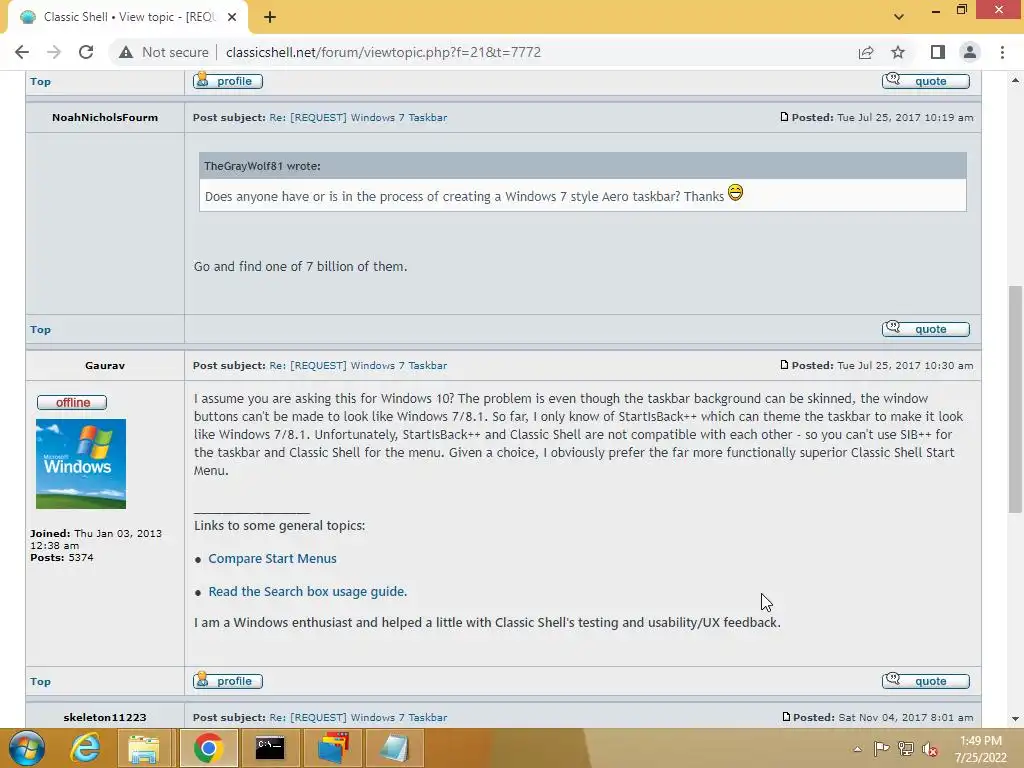This screenshot has width=1024, height=768.
Task: Toggle the browser side panel icon
Action: 938,52
